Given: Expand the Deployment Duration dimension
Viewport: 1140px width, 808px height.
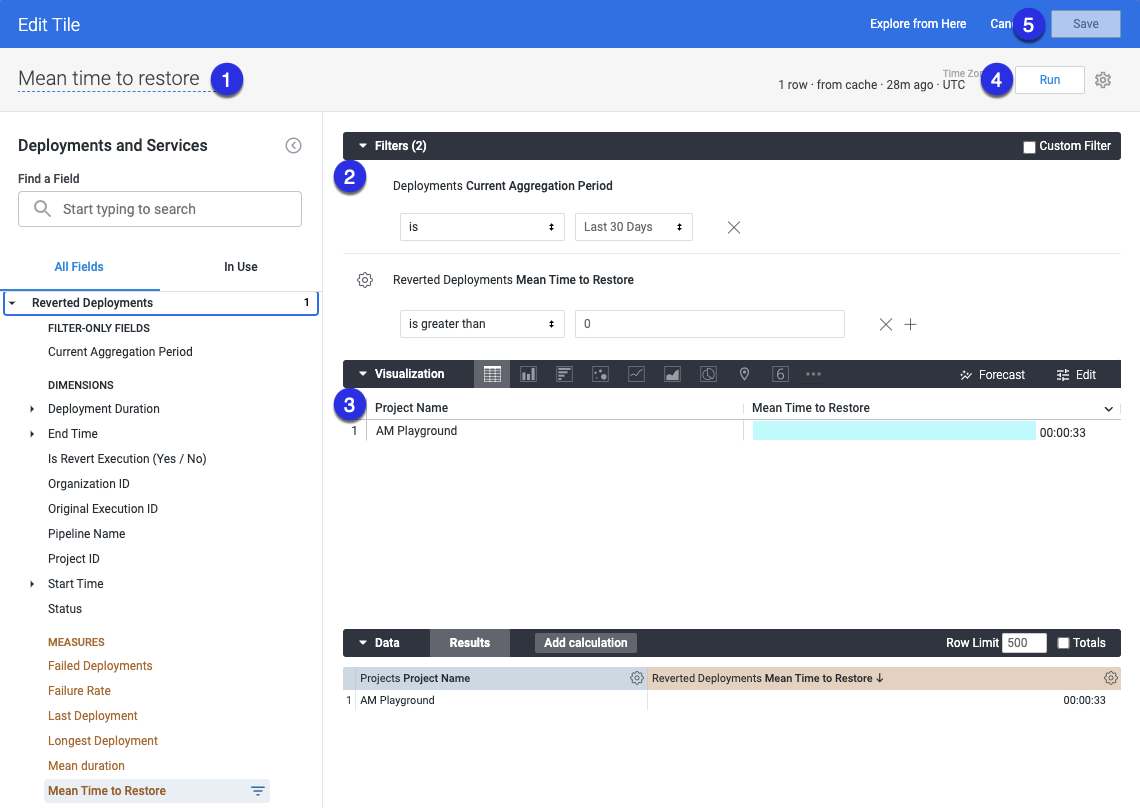Looking at the screenshot, I should click(x=32, y=409).
